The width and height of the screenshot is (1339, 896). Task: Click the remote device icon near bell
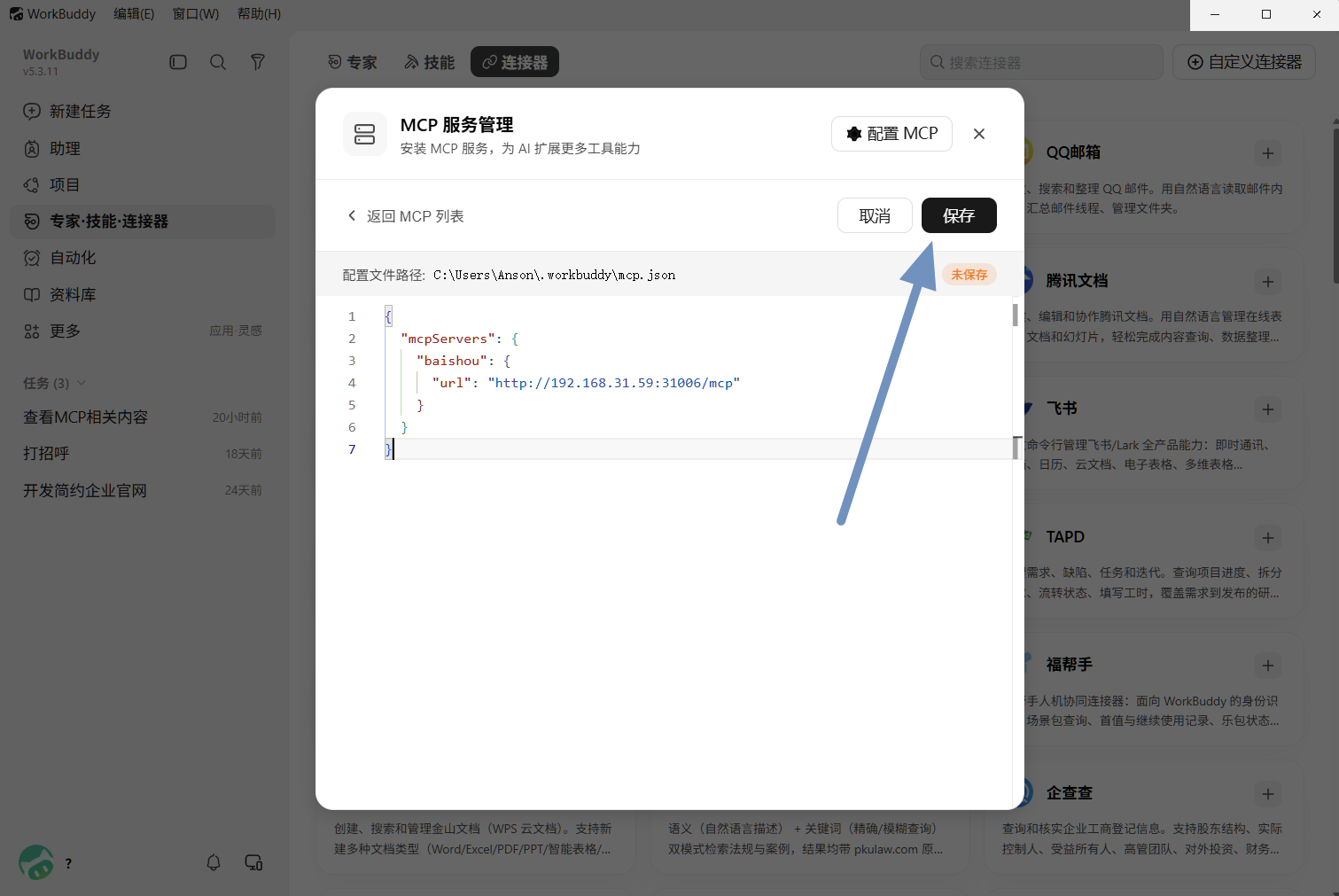coord(253,862)
